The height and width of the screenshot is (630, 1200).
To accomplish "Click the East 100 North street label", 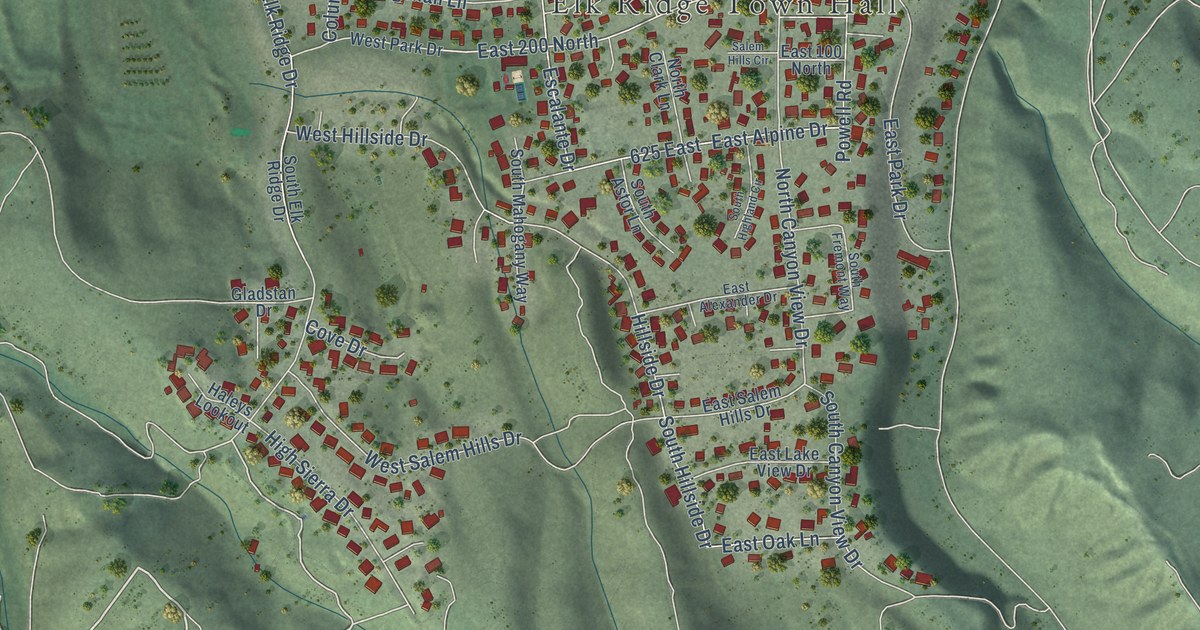I will 811,59.
